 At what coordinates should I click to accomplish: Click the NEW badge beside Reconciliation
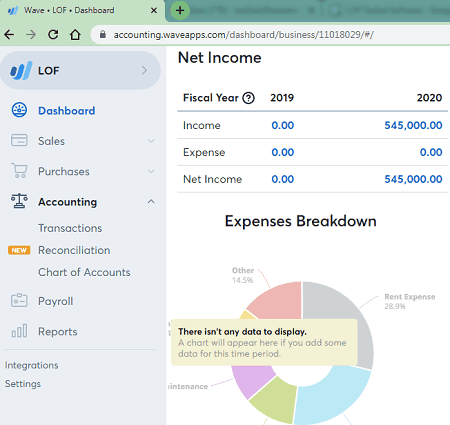pos(19,250)
